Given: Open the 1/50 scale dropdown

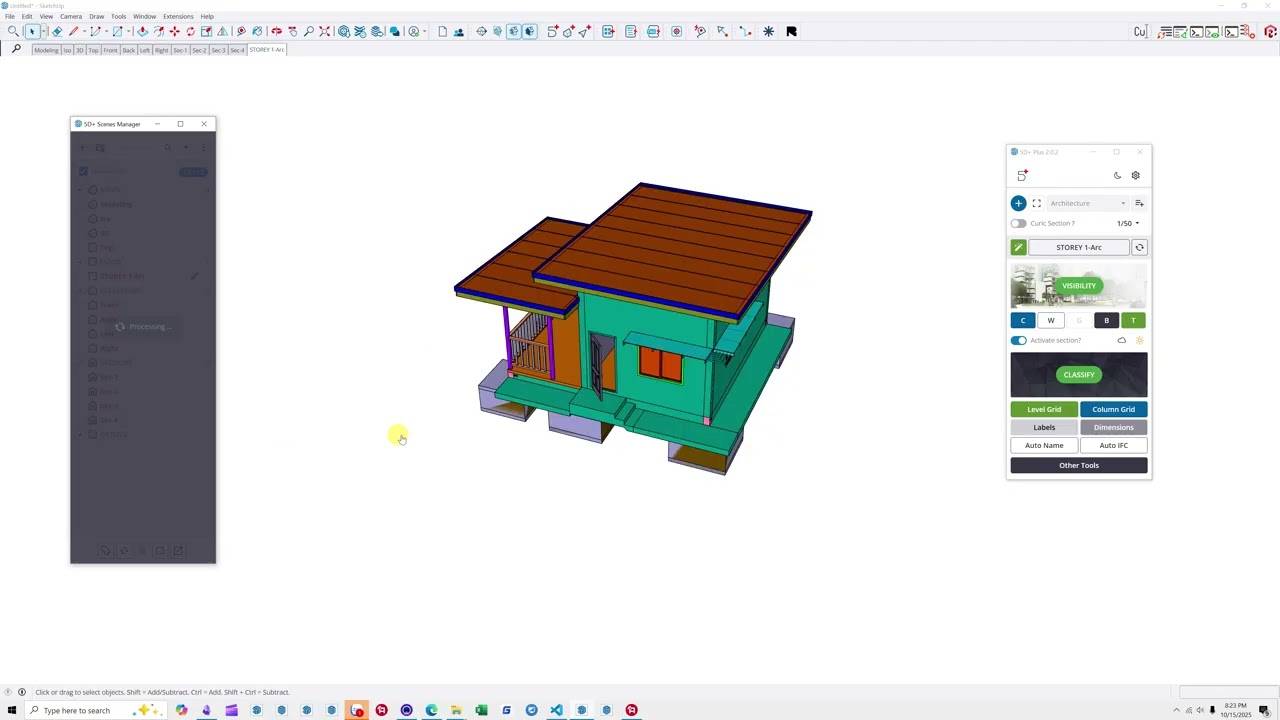Looking at the screenshot, I should click(x=1128, y=223).
